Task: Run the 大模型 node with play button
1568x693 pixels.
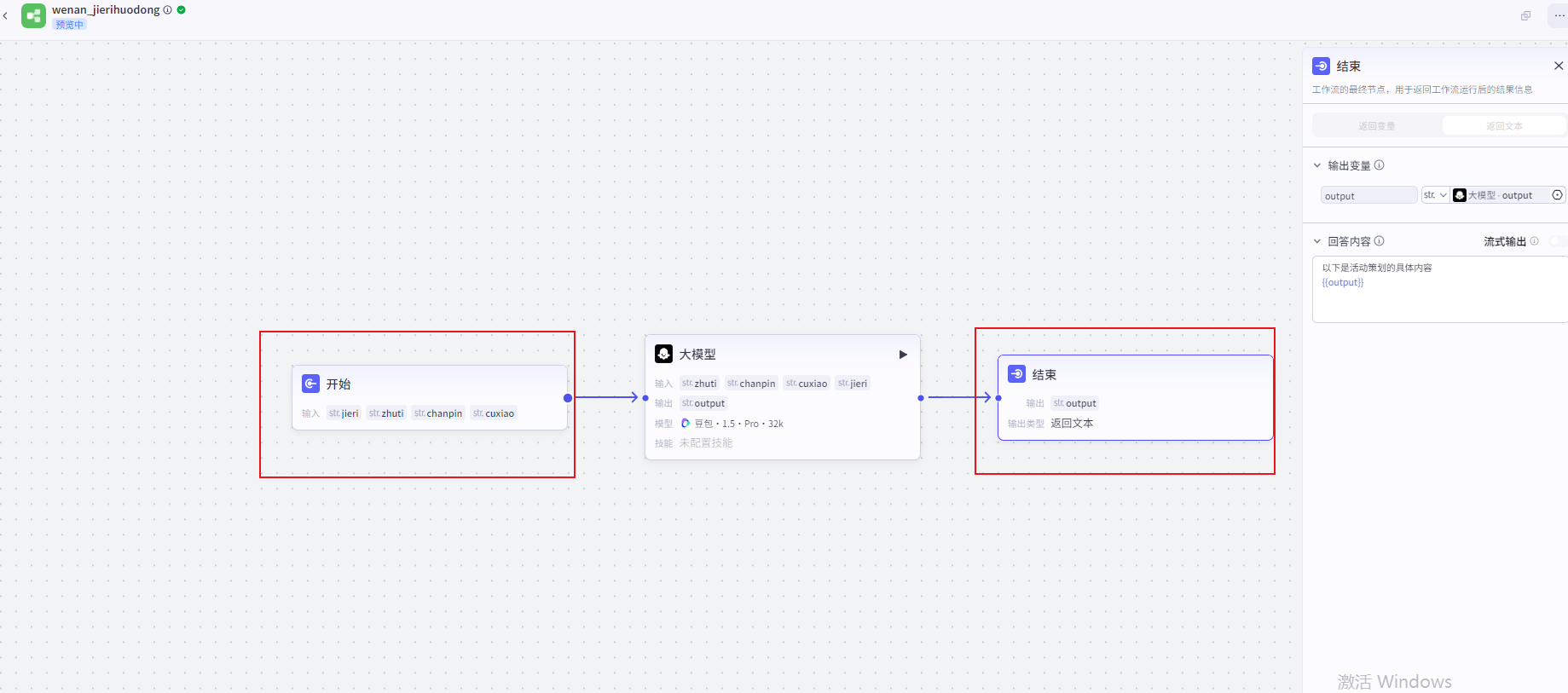Action: tap(903, 355)
